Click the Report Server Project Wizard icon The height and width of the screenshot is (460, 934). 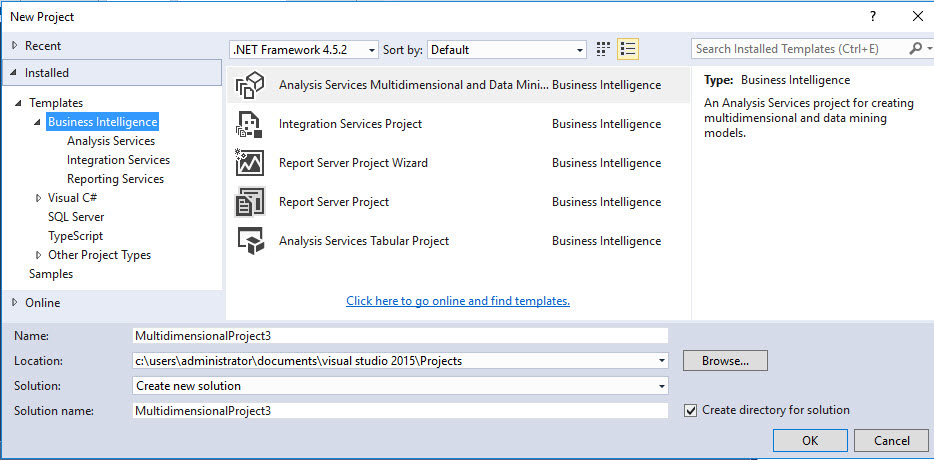249,163
